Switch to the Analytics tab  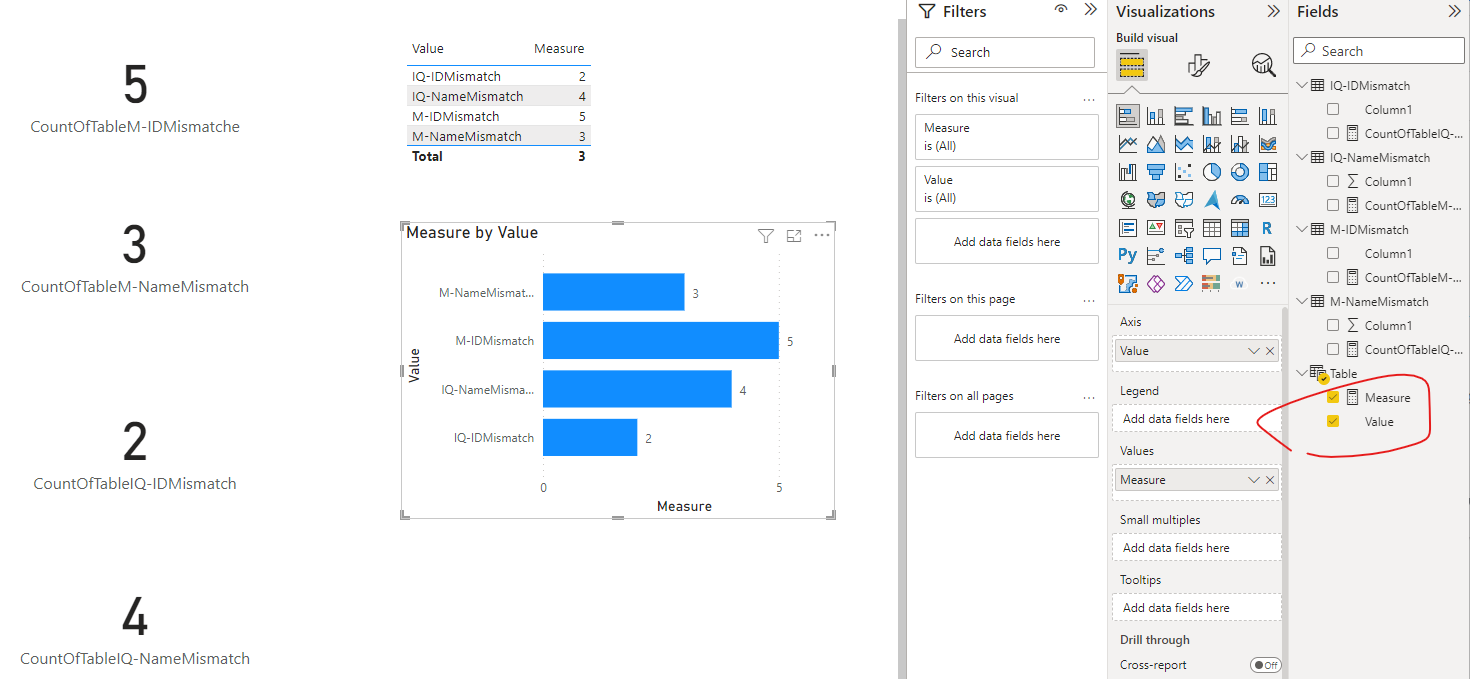(1264, 66)
